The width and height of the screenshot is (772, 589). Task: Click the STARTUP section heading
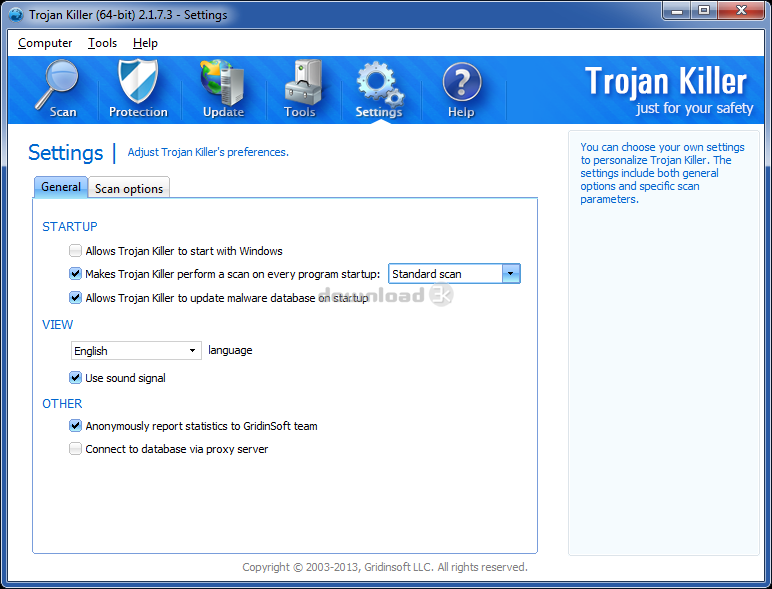(x=69, y=227)
